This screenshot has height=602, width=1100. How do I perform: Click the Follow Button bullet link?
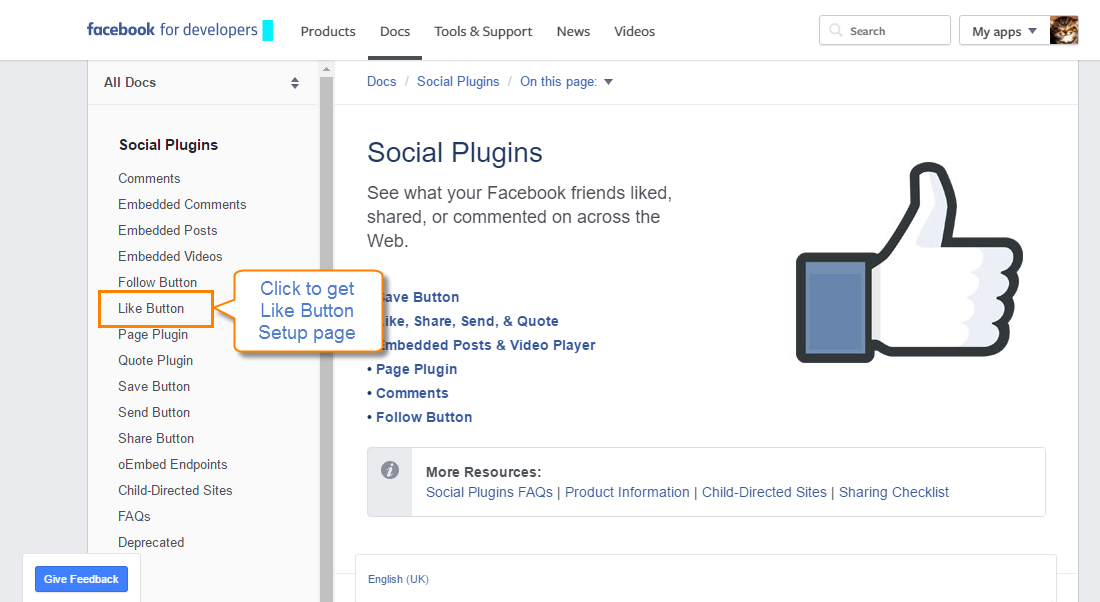coord(424,417)
